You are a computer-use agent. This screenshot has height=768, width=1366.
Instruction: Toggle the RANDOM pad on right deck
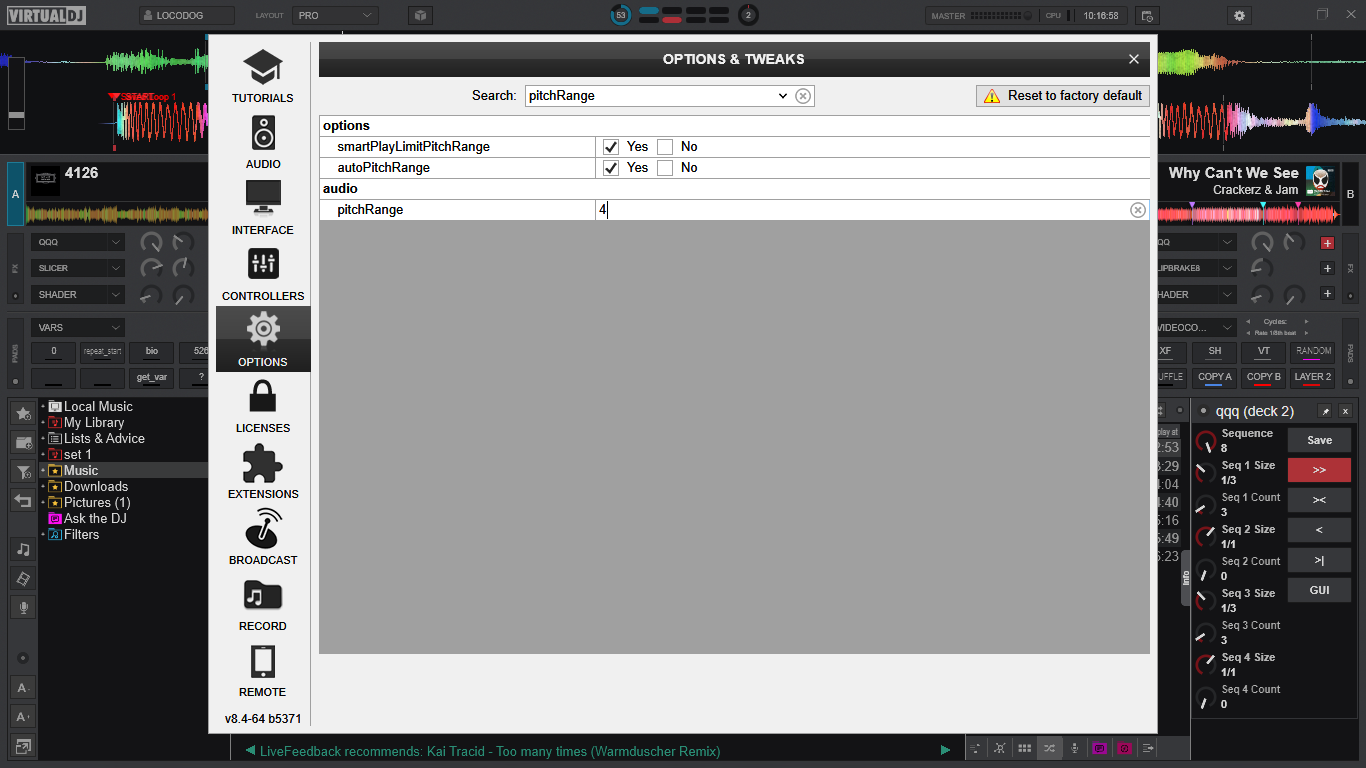pos(1313,352)
